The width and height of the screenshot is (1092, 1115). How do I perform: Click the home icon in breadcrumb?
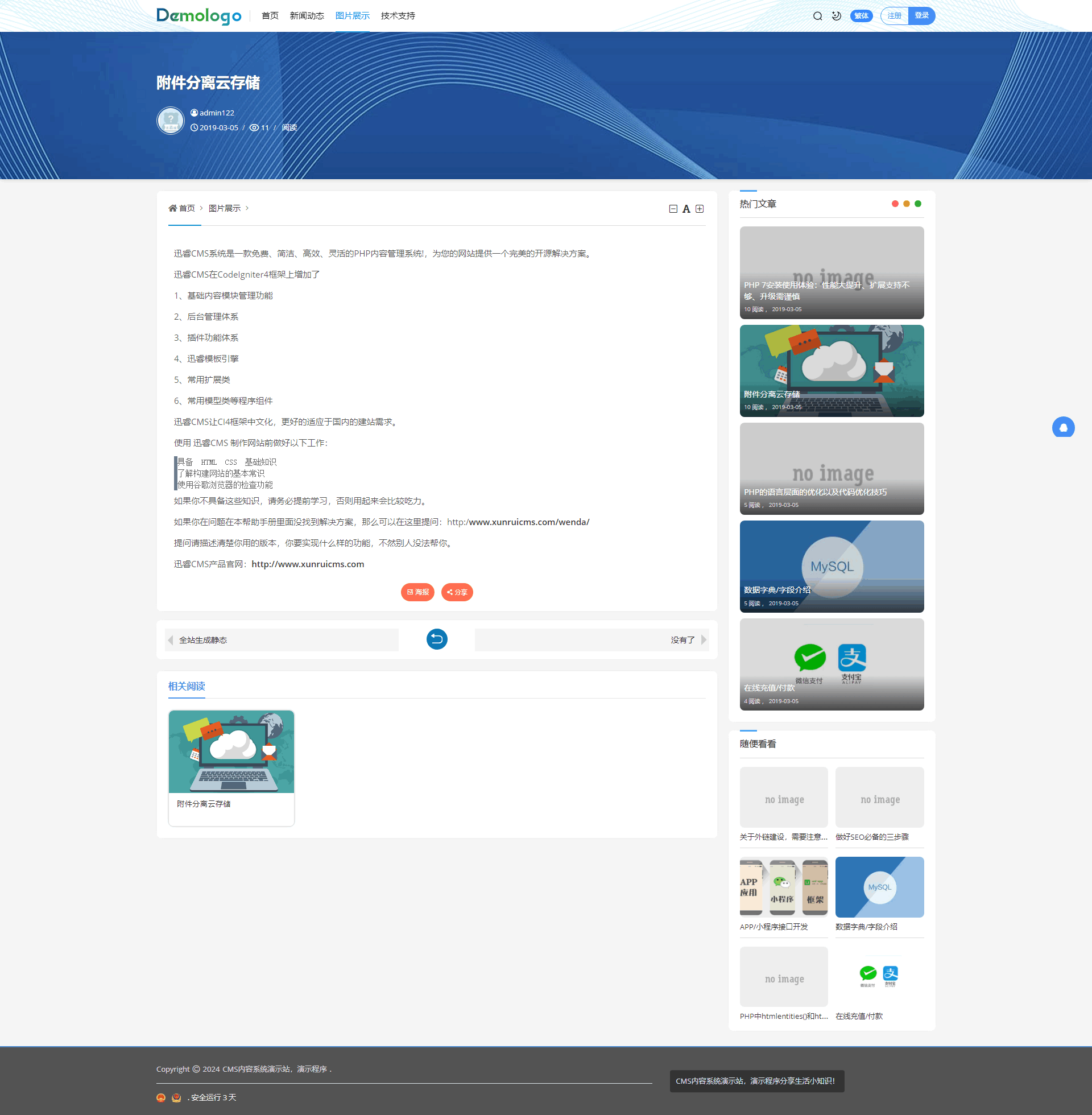[x=172, y=208]
